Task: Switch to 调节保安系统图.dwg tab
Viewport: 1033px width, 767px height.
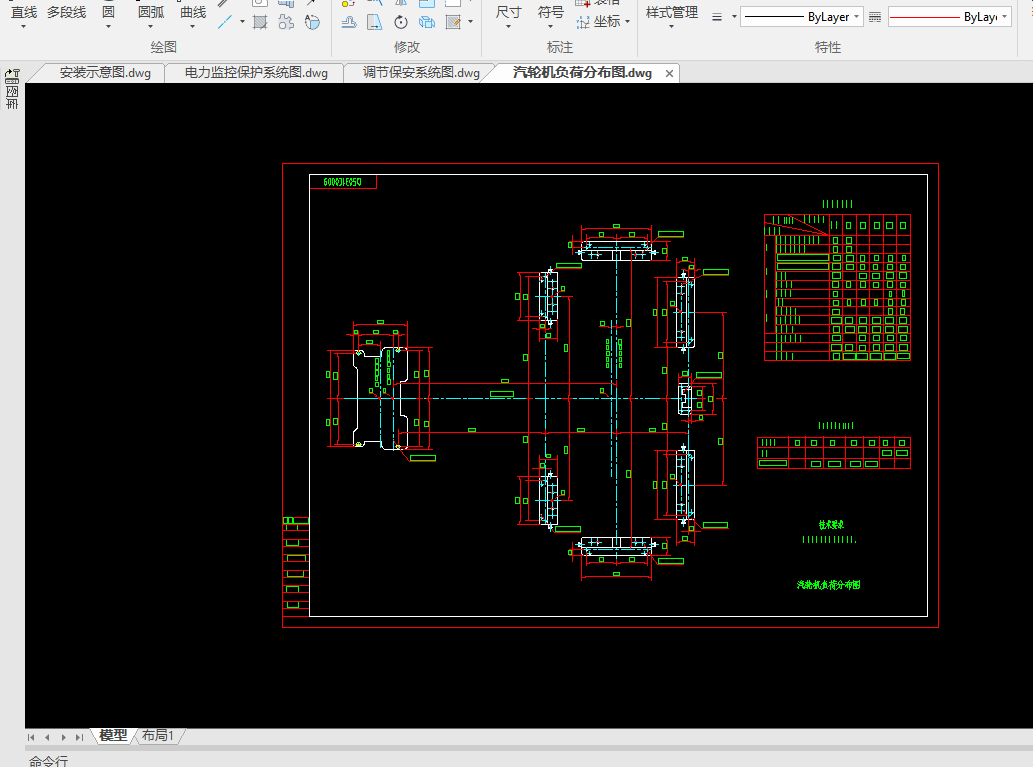Action: (421, 72)
